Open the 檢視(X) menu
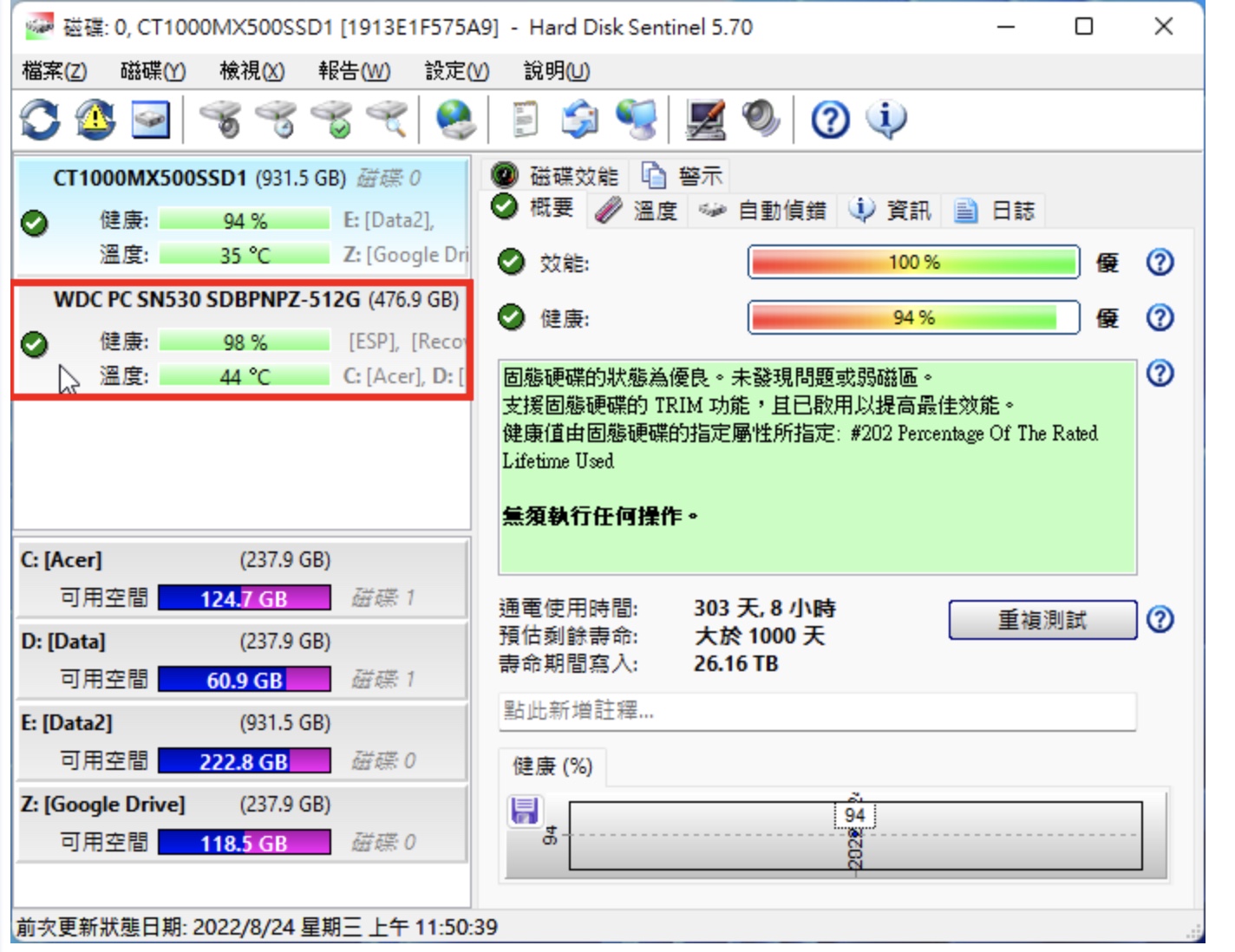This screenshot has height=952, width=1235. tap(252, 71)
